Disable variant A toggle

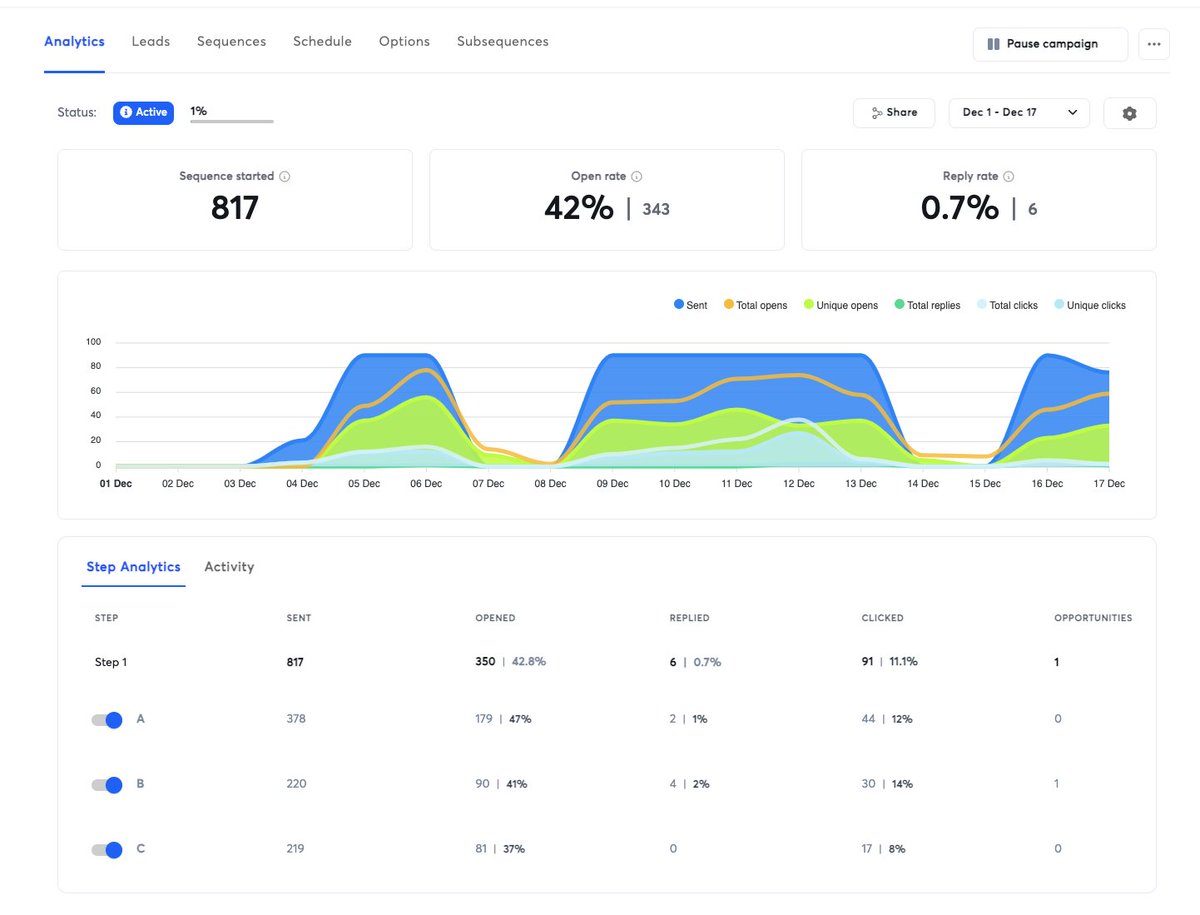106,720
